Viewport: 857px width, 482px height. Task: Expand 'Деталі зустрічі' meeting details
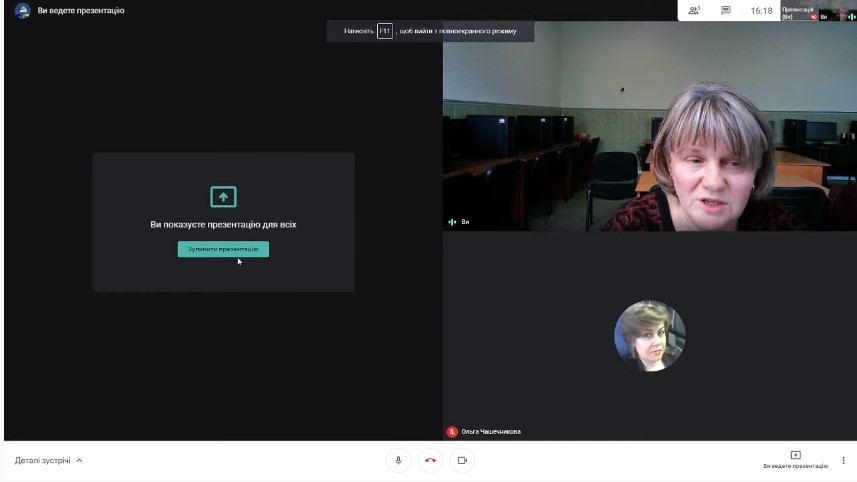[x=48, y=460]
